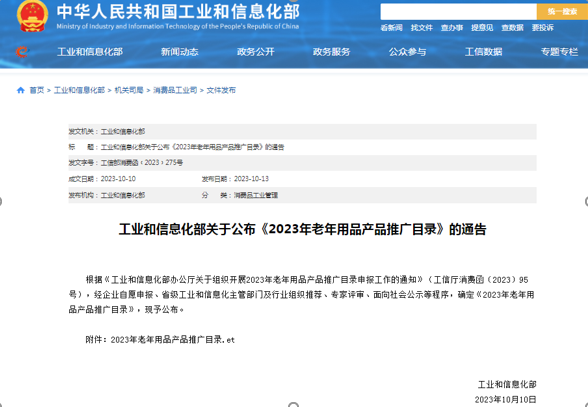The image size is (588, 407).
Task: Open the 政务服务 menu
Action: click(332, 52)
